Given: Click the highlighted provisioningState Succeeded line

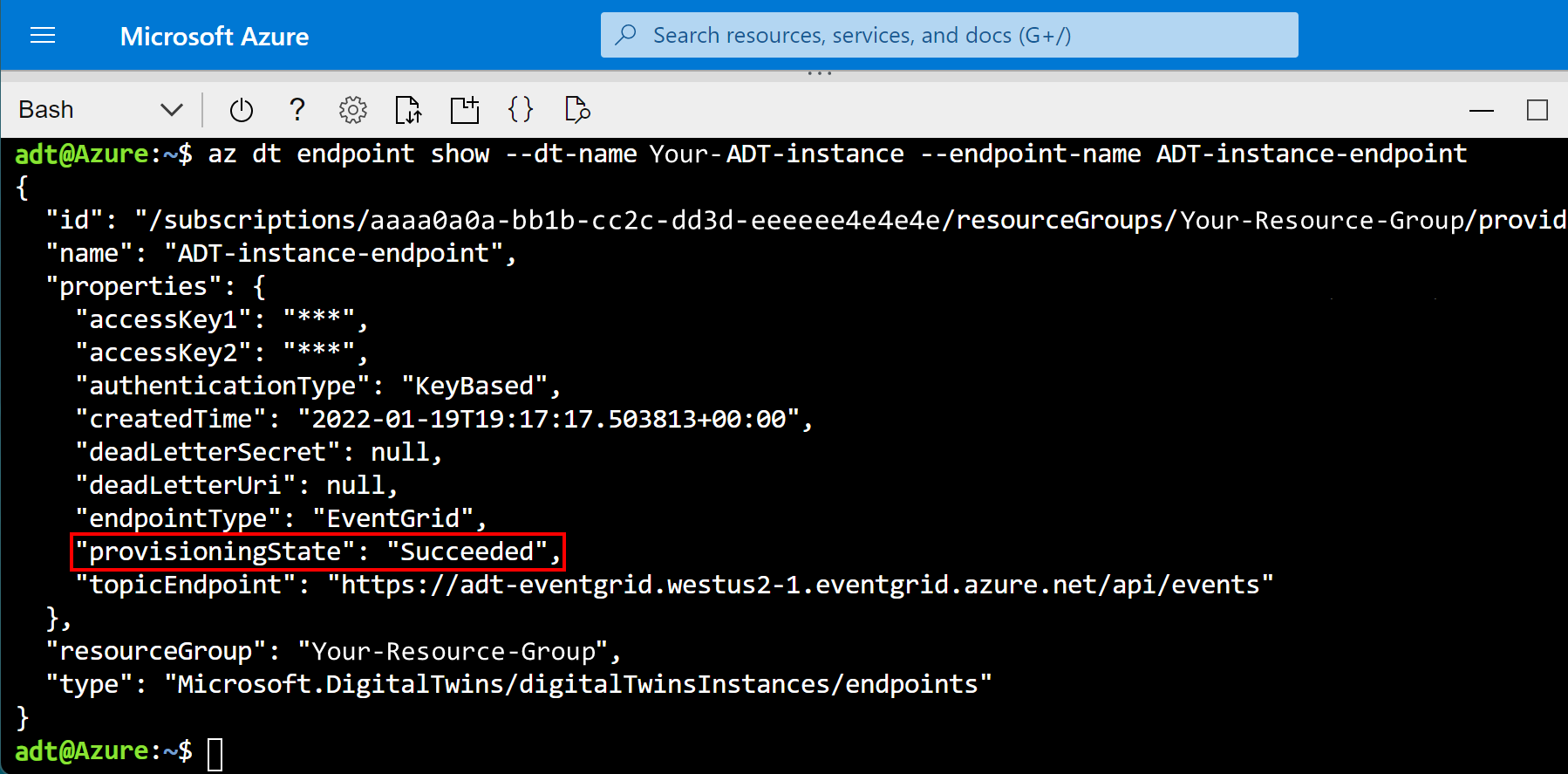Looking at the screenshot, I should click(317, 551).
